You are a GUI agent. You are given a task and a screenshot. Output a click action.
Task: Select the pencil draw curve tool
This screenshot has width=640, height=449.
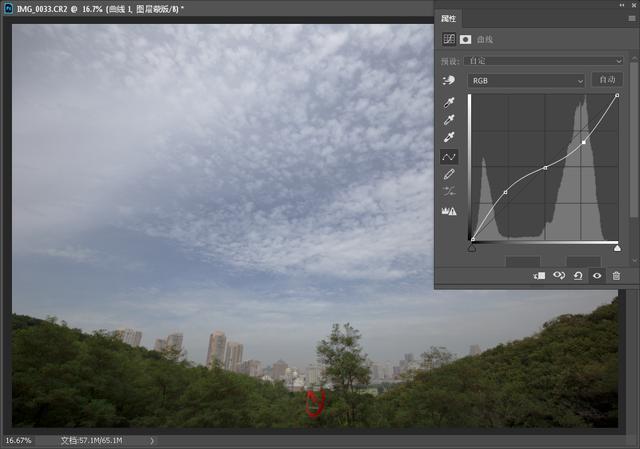click(x=449, y=175)
